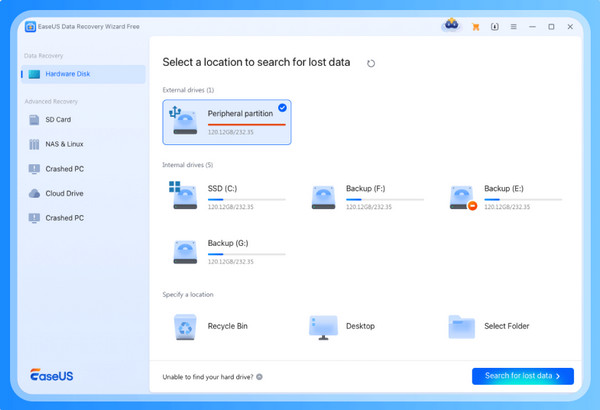This screenshot has height=410, width=600.
Task: Click the Recycle Bin icon
Action: pos(185,327)
